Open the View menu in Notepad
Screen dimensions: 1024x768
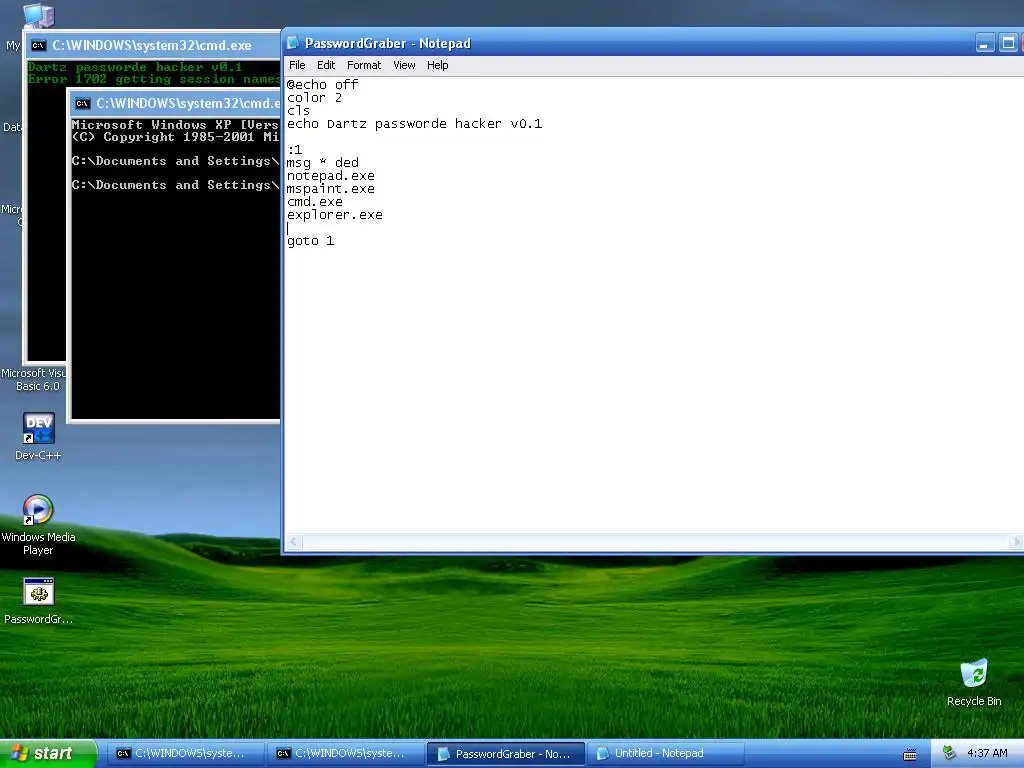[x=404, y=65]
